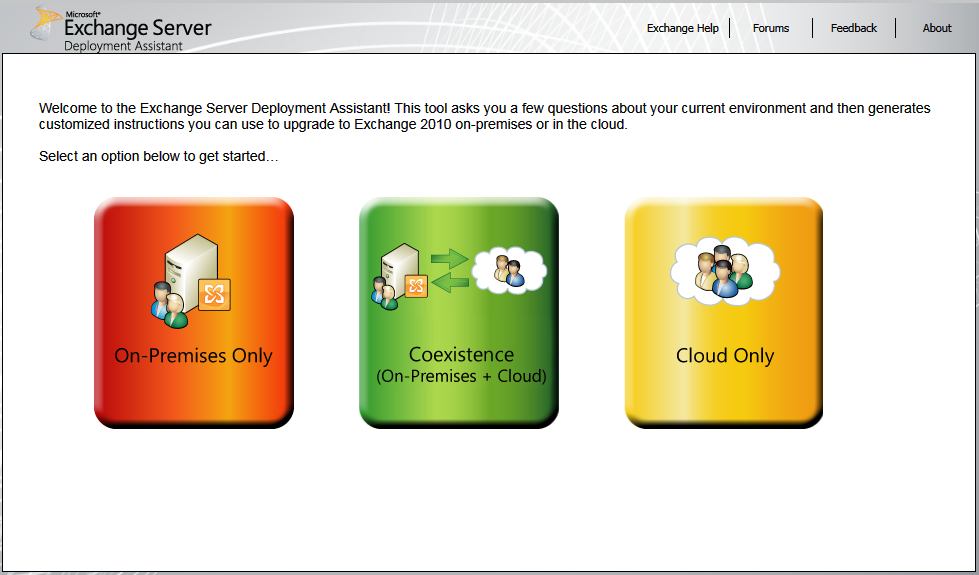The height and width of the screenshot is (575, 979).
Task: Click the Deployment Assistant subtitle in header
Action: click(x=123, y=46)
